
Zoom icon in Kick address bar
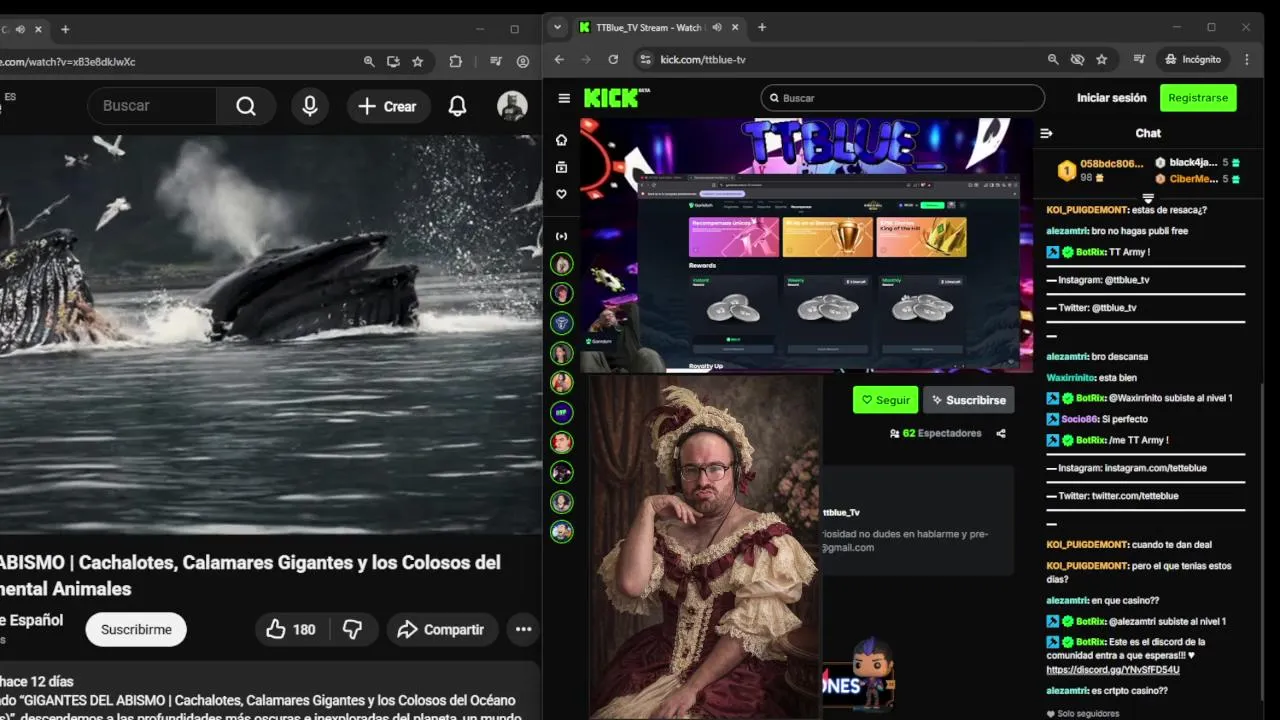pos(1053,60)
